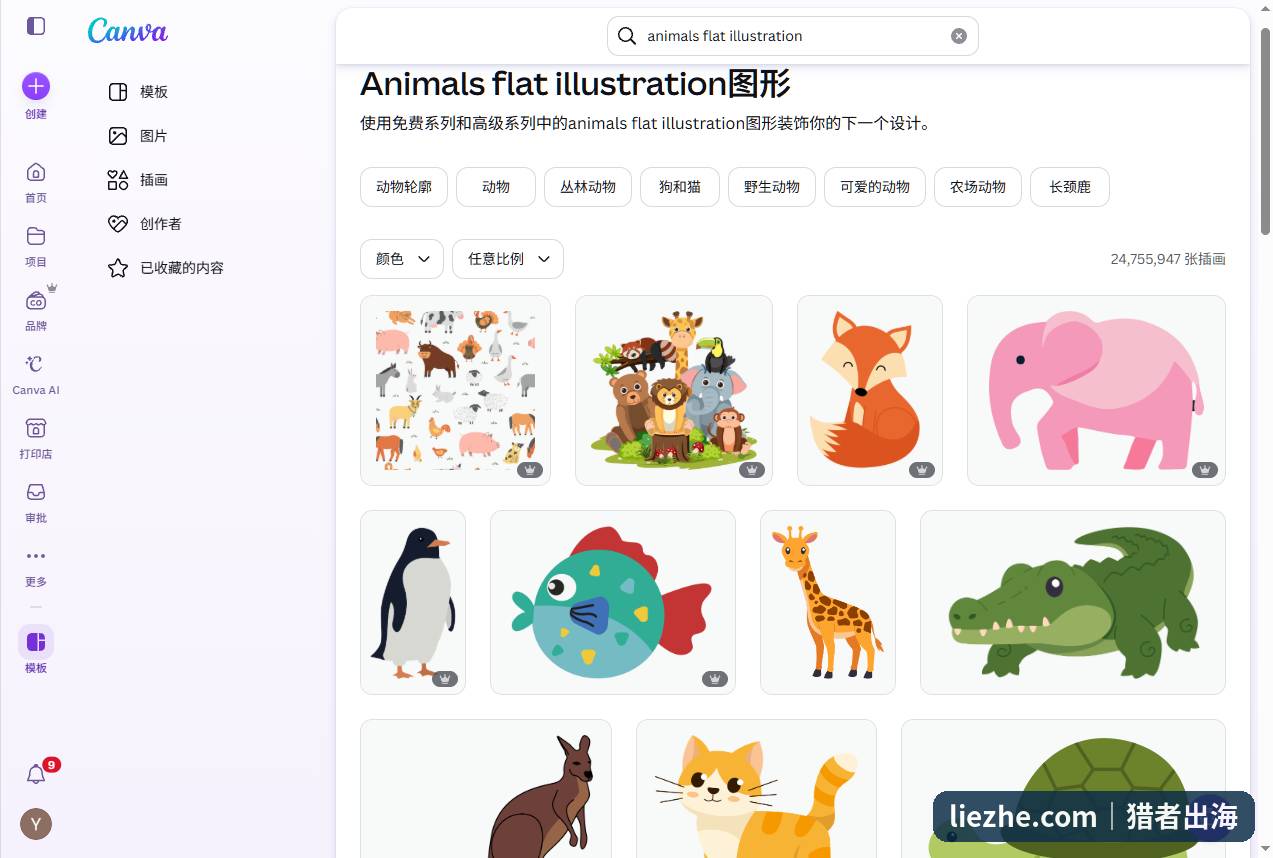Select the 农场动物 filter chip

(x=978, y=187)
